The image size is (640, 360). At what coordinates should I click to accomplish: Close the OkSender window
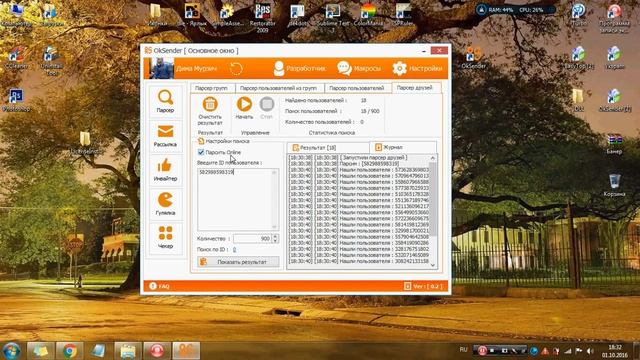click(x=439, y=50)
